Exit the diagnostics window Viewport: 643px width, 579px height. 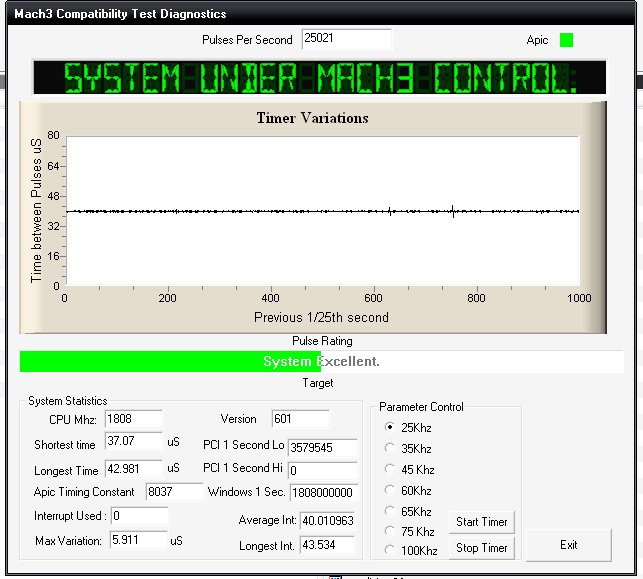click(569, 545)
